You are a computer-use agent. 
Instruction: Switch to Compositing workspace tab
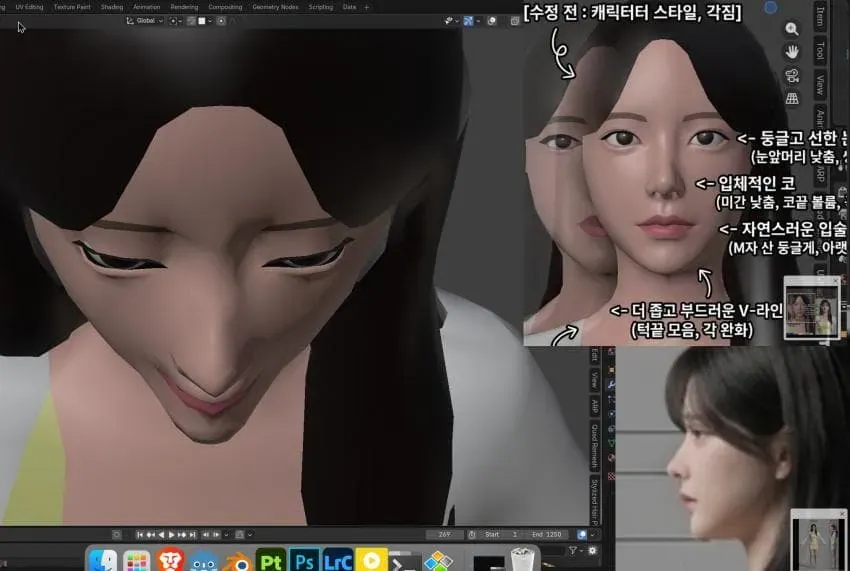(x=225, y=7)
